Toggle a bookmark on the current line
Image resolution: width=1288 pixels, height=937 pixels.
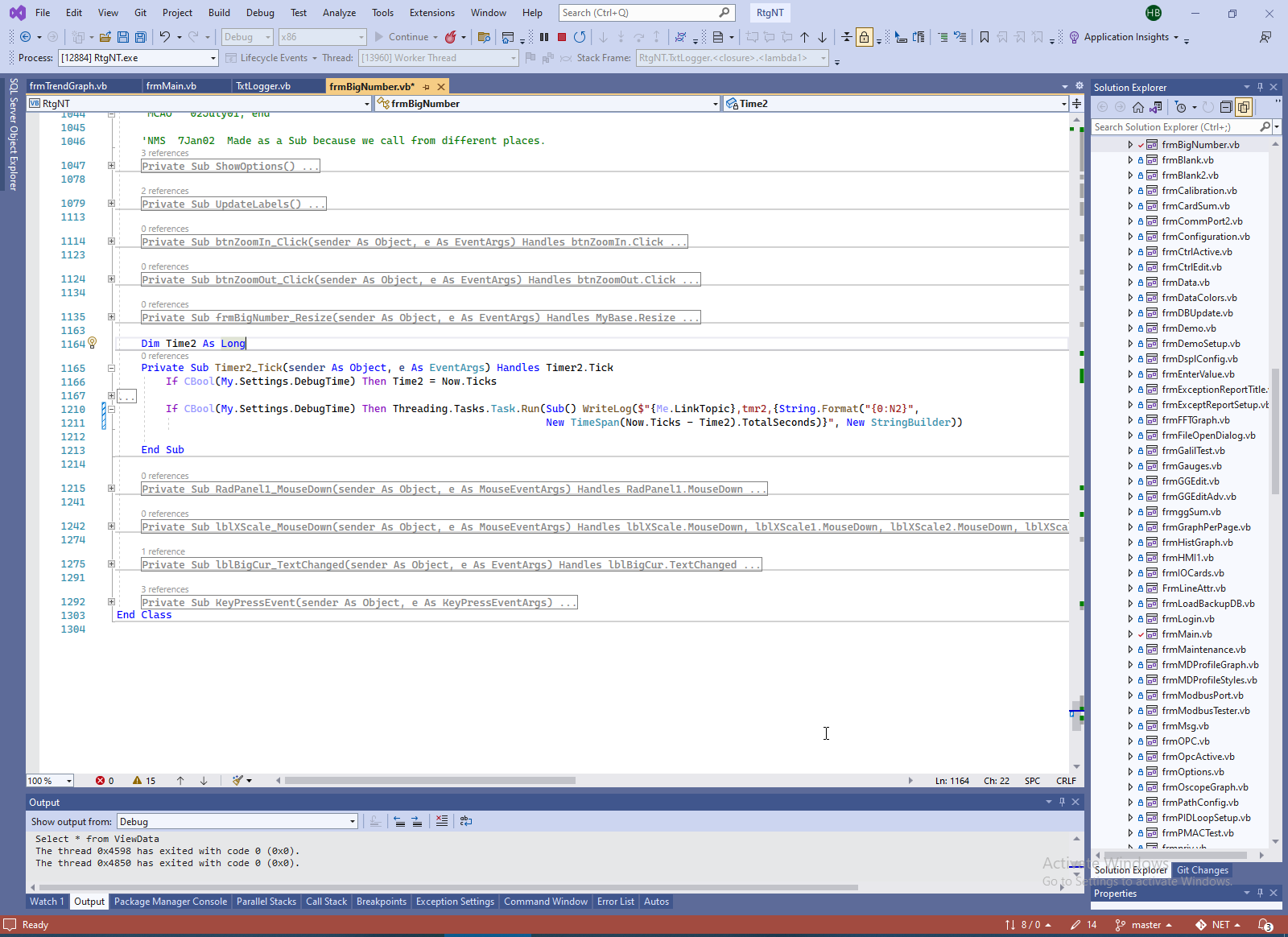click(985, 37)
